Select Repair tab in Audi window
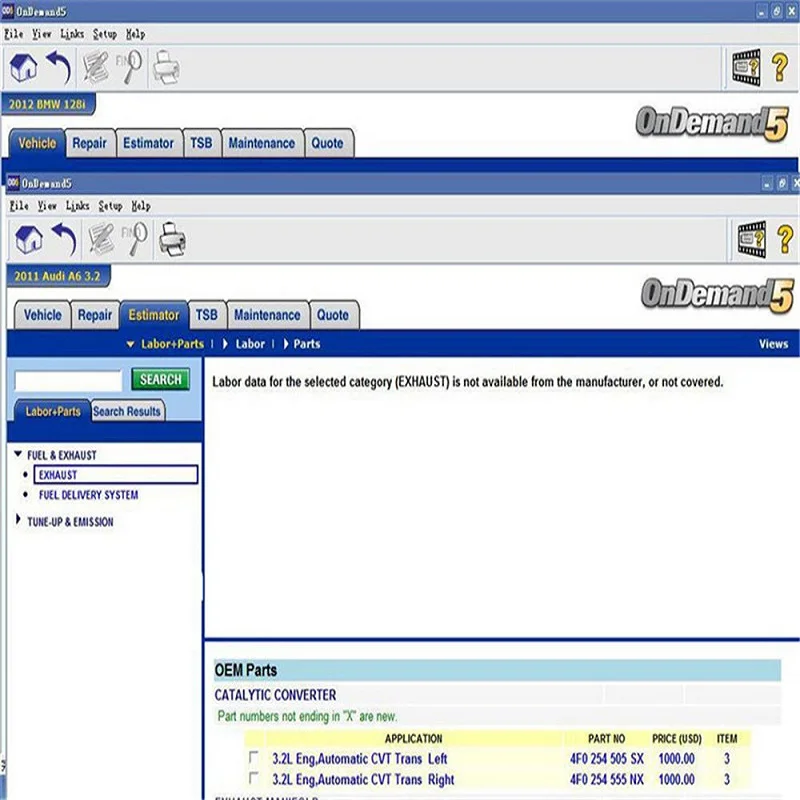 pyautogui.click(x=95, y=315)
